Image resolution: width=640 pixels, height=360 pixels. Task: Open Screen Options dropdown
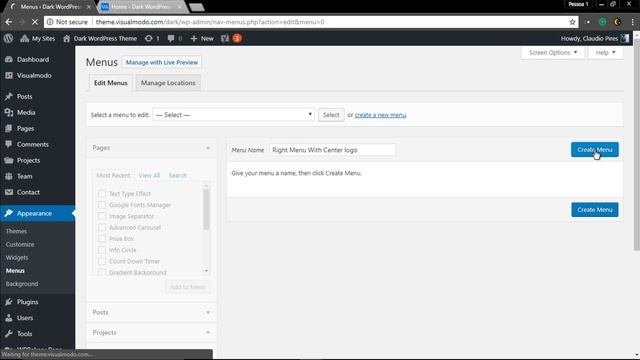(x=553, y=53)
